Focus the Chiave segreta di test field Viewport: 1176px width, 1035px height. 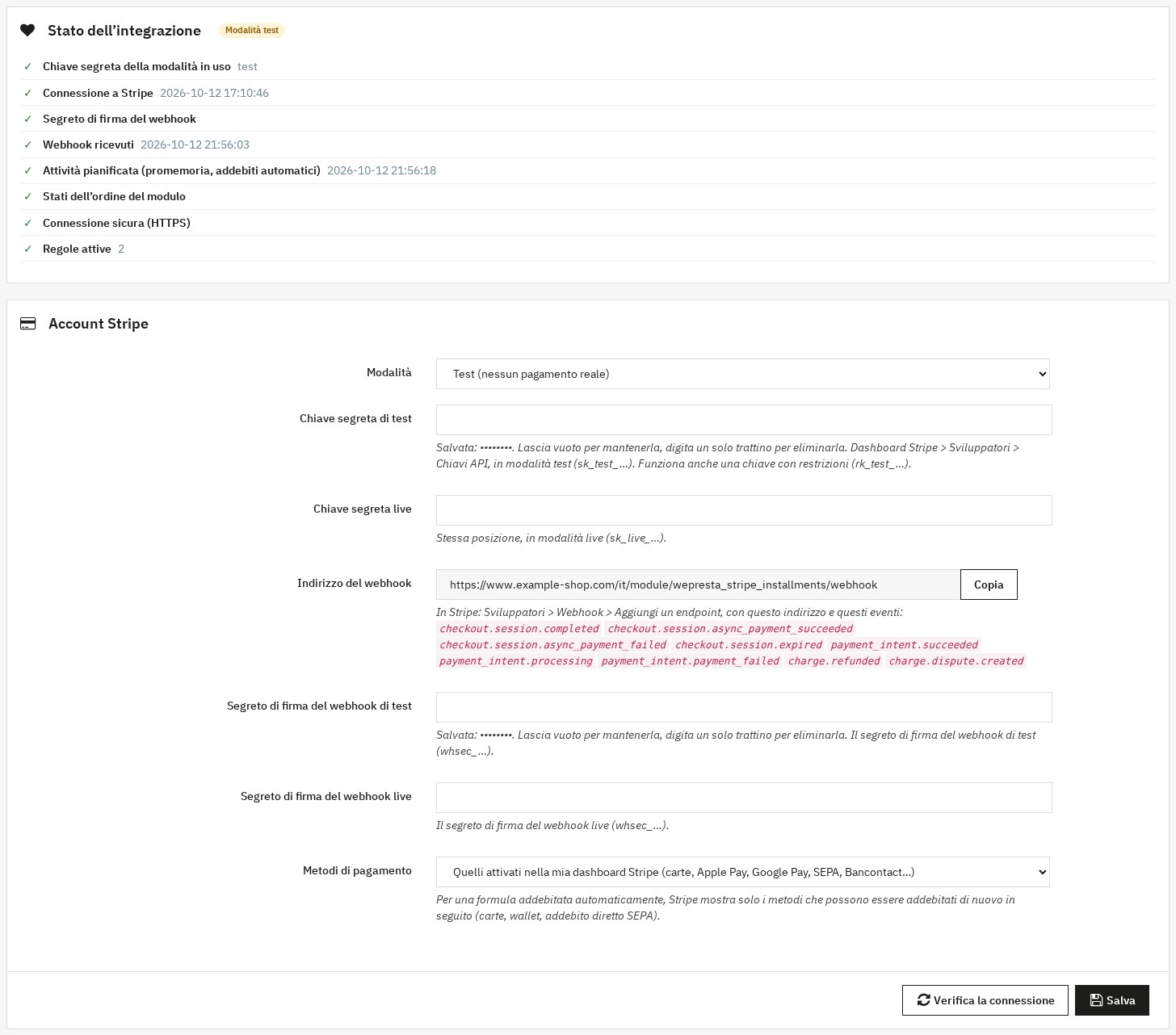[x=744, y=420]
